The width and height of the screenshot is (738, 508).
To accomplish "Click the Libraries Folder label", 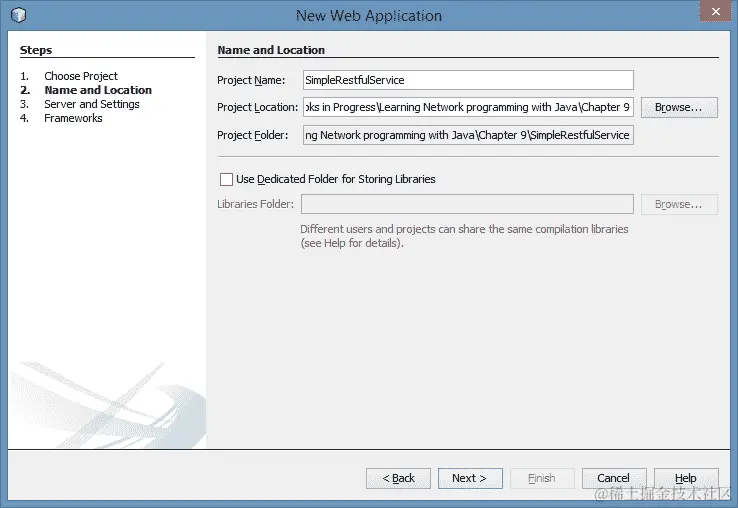I will pyautogui.click(x=255, y=204).
